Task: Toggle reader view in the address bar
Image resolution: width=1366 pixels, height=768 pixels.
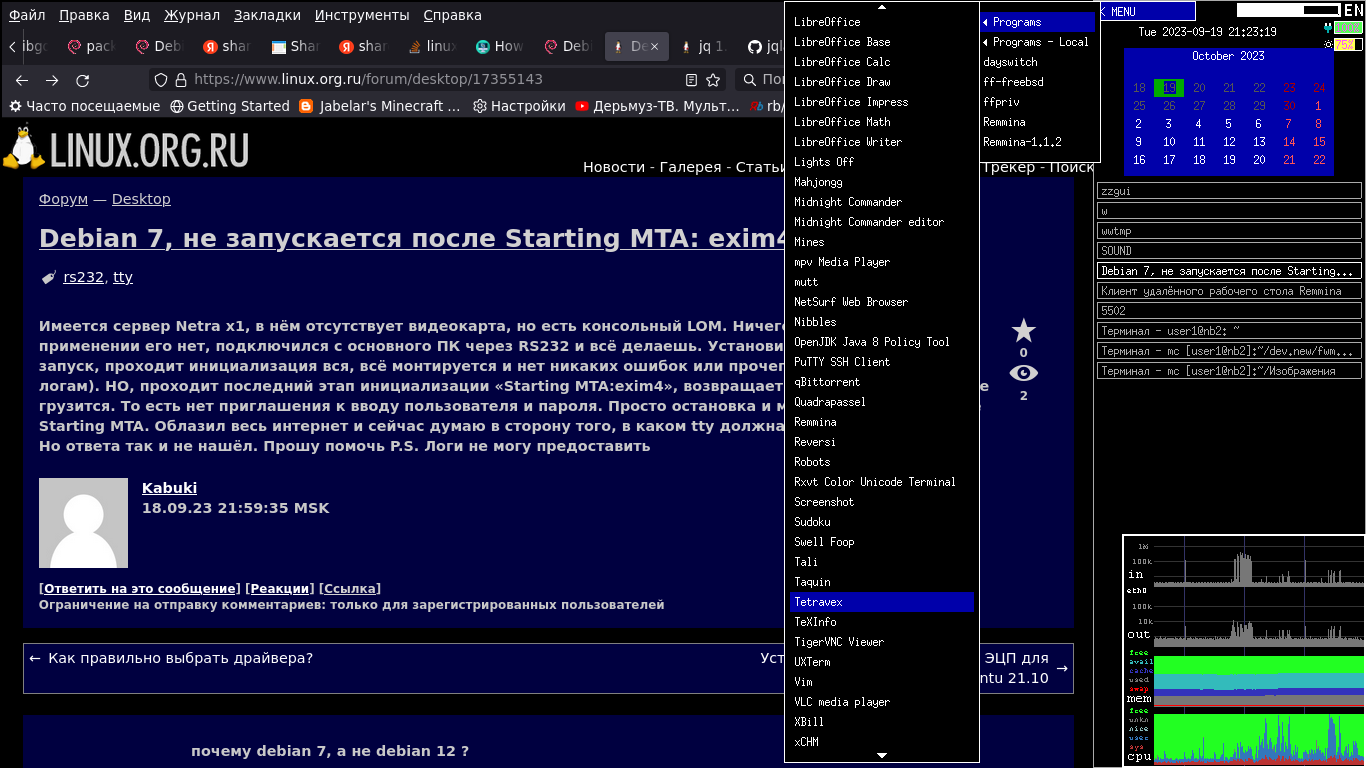Action: [691, 80]
